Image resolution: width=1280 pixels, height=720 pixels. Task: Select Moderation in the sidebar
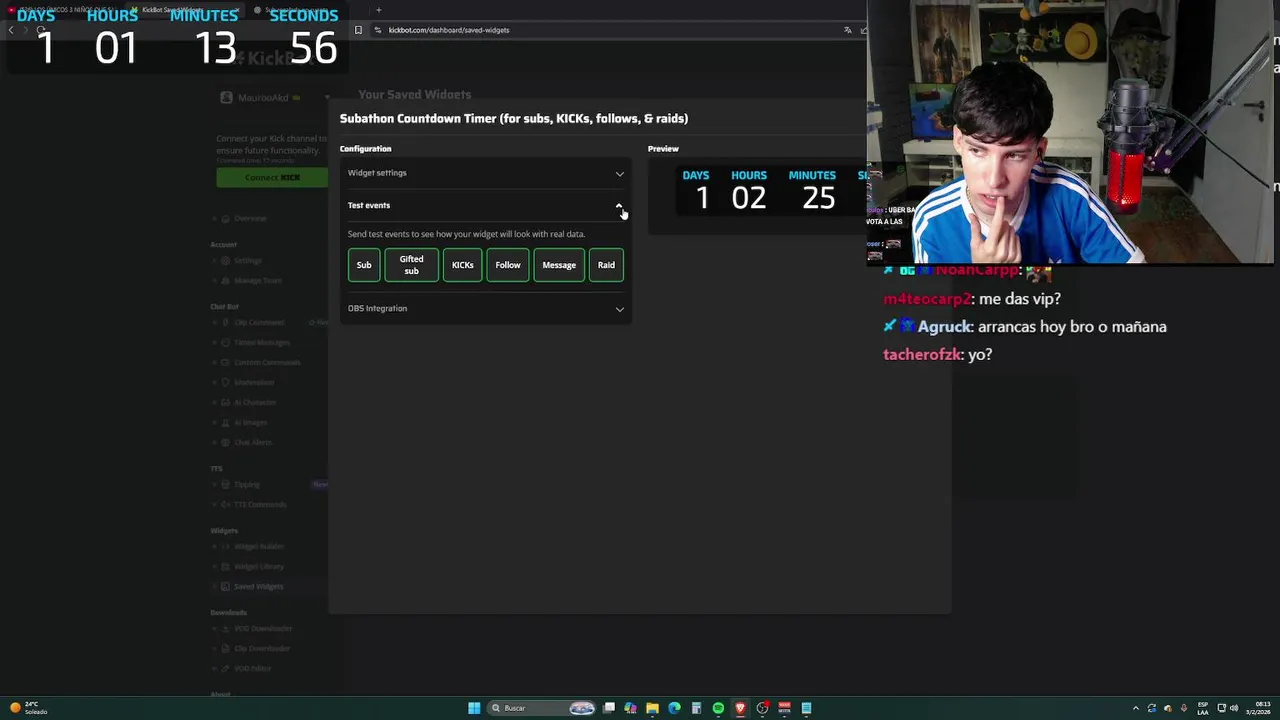[x=253, y=382]
